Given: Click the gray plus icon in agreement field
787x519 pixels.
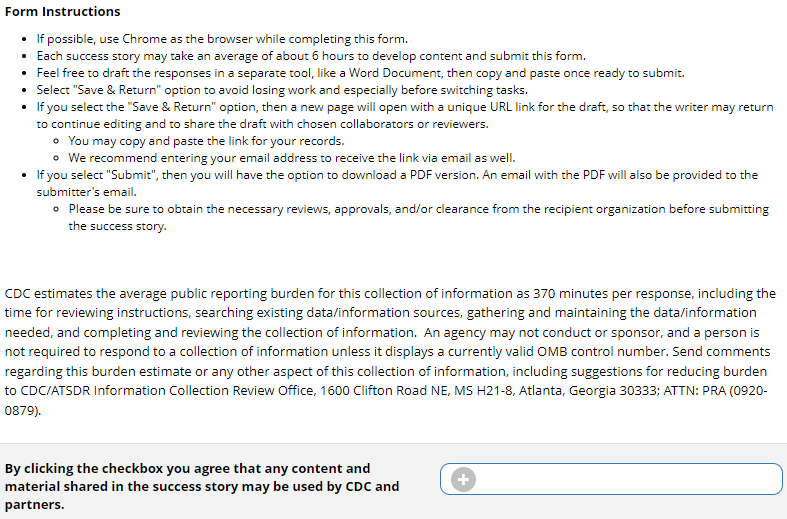Looking at the screenshot, I should (x=463, y=480).
